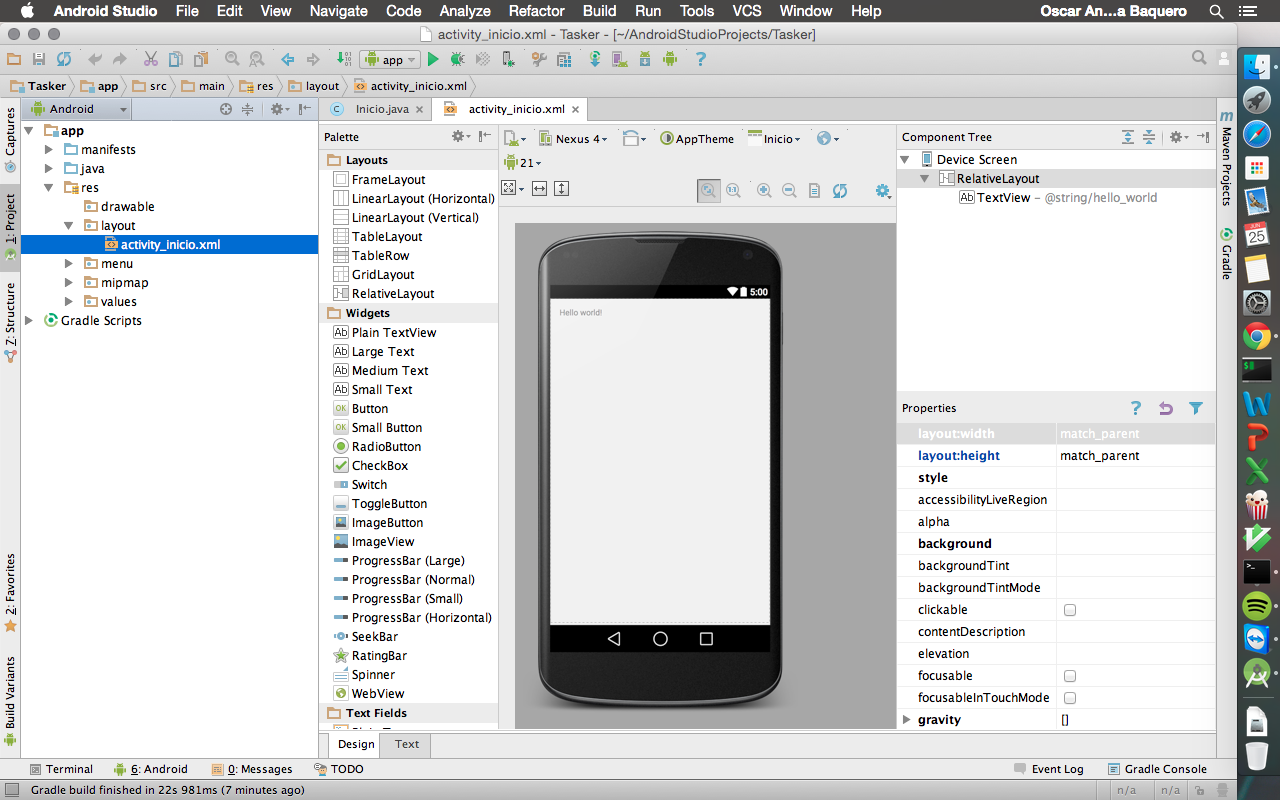Expand the gravity property

[x=907, y=720]
